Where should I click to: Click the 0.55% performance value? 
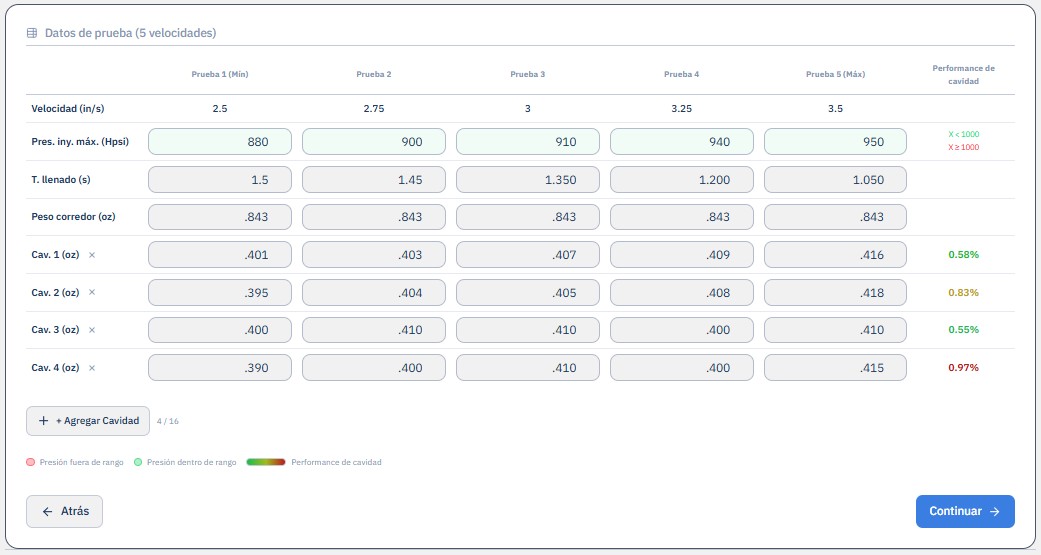point(963,330)
